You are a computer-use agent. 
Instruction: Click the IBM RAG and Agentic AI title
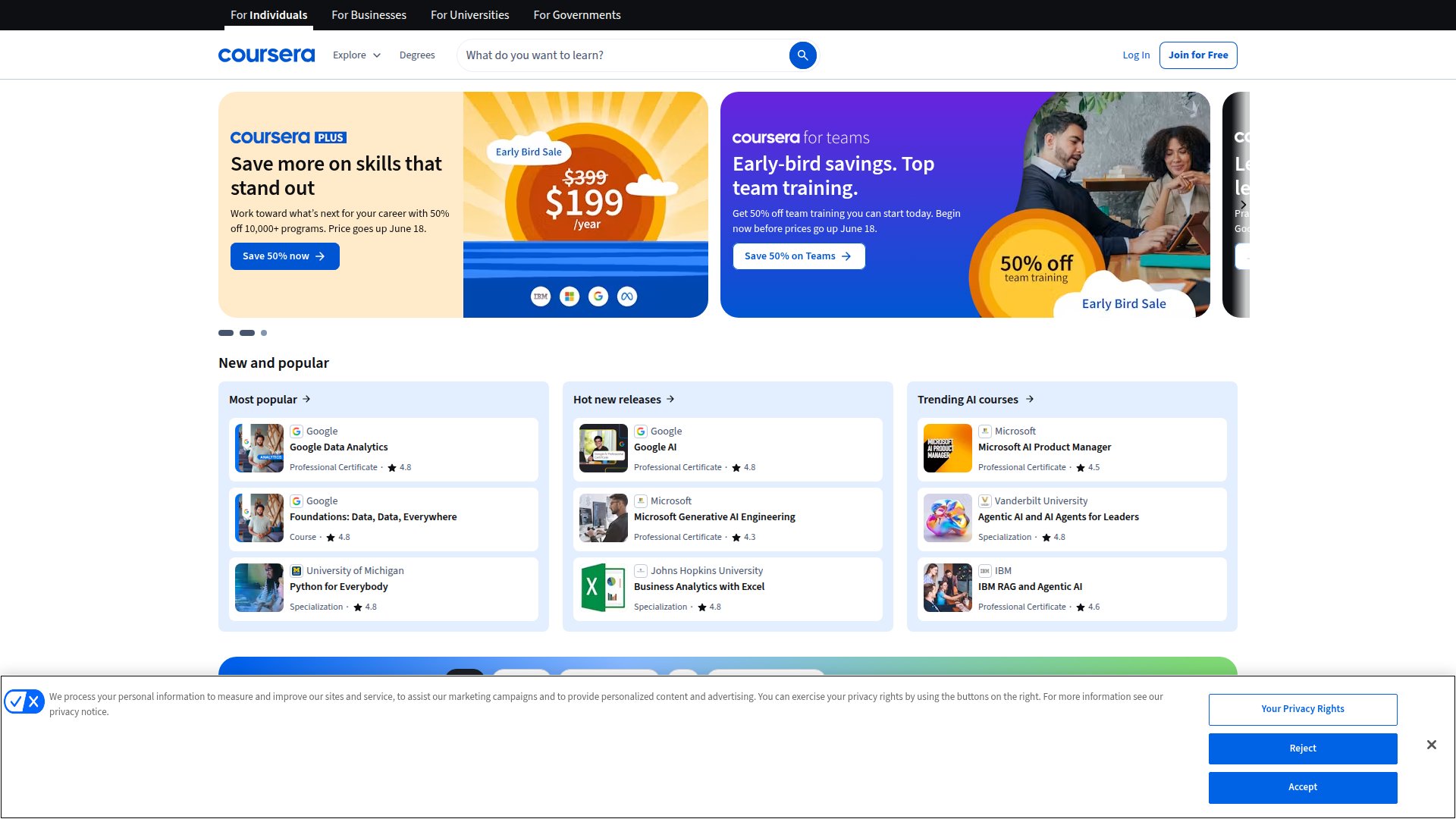[x=1030, y=587]
